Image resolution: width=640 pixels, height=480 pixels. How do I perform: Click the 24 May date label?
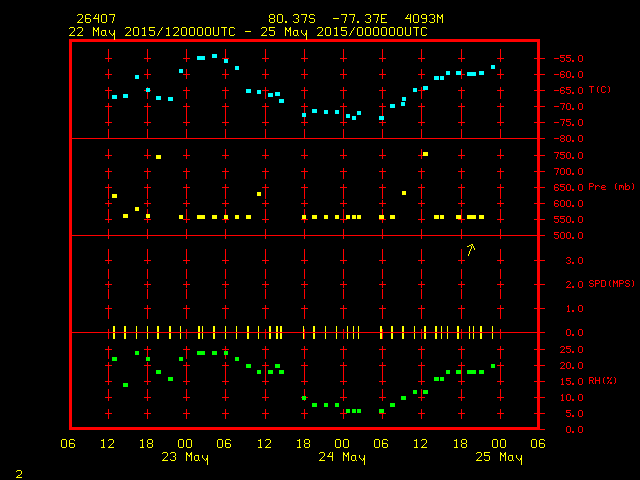pos(342,457)
